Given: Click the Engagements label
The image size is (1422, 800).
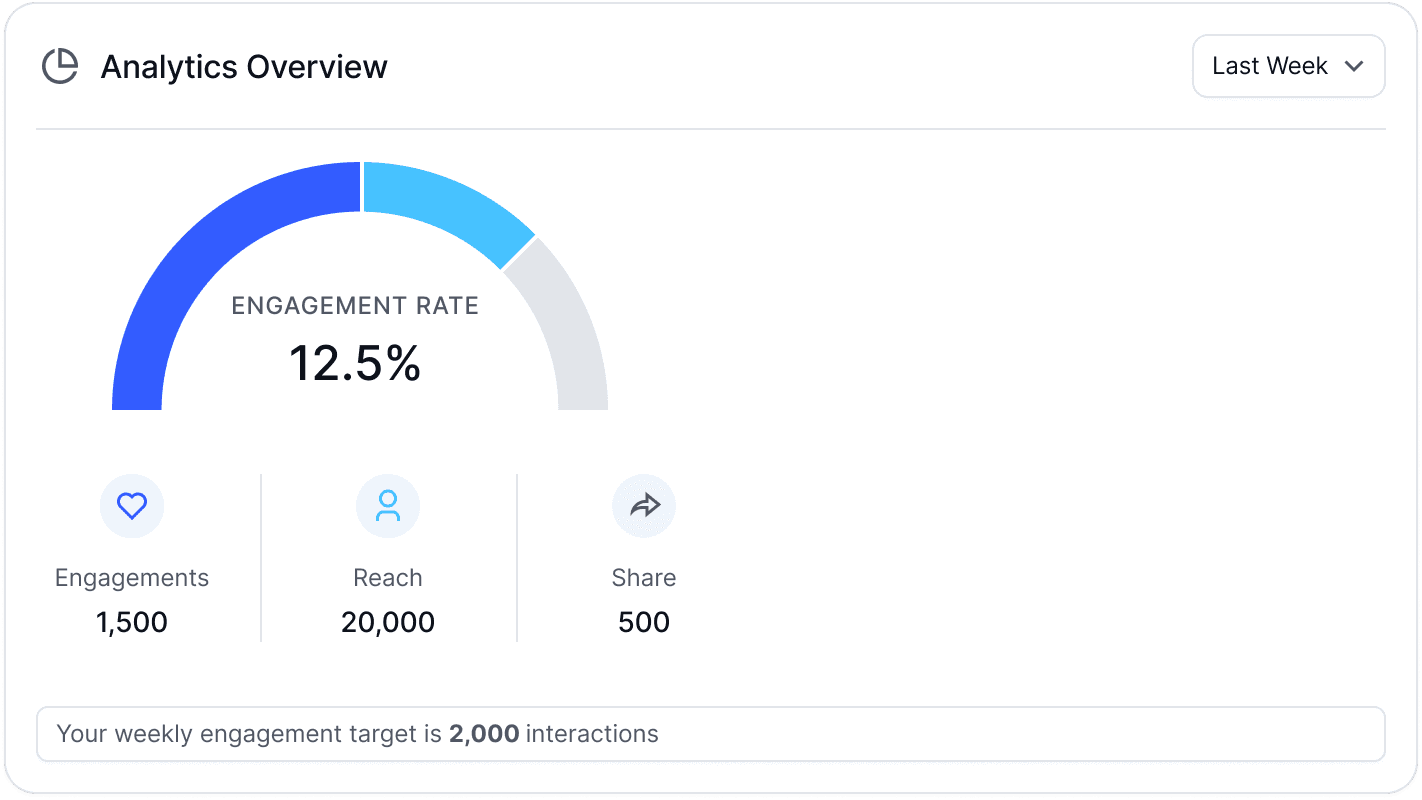Looking at the screenshot, I should click(x=132, y=578).
